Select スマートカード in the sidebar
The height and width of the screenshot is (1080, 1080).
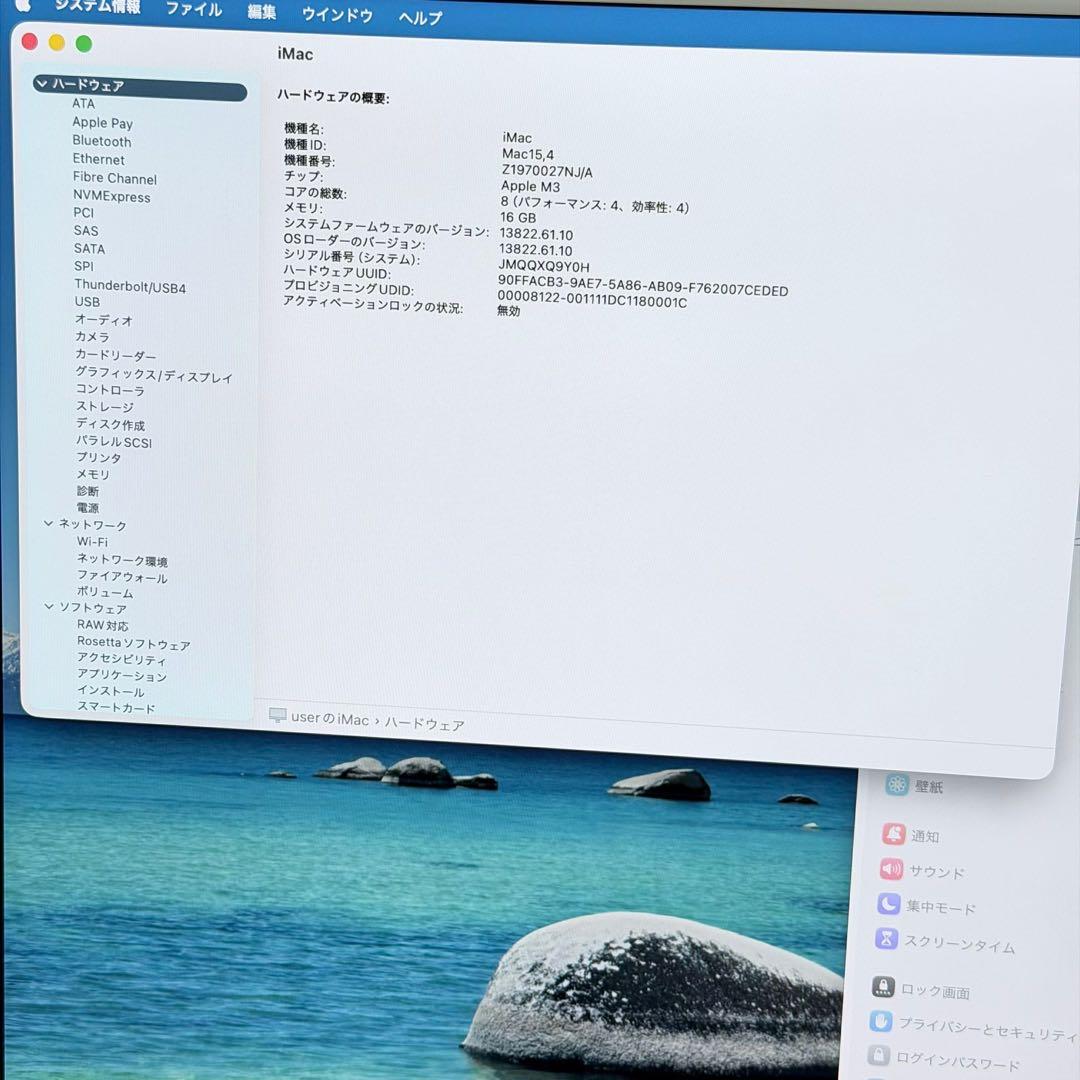[116, 707]
